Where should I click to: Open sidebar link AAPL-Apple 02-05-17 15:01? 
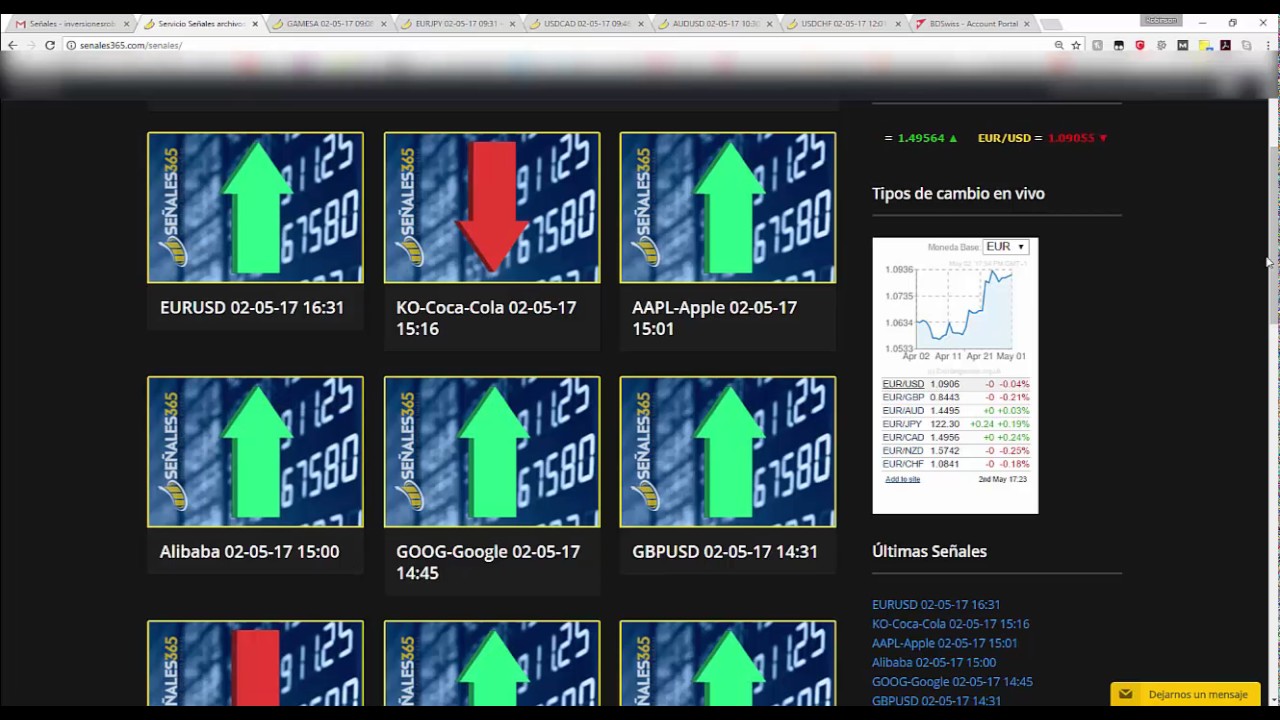[x=944, y=643]
